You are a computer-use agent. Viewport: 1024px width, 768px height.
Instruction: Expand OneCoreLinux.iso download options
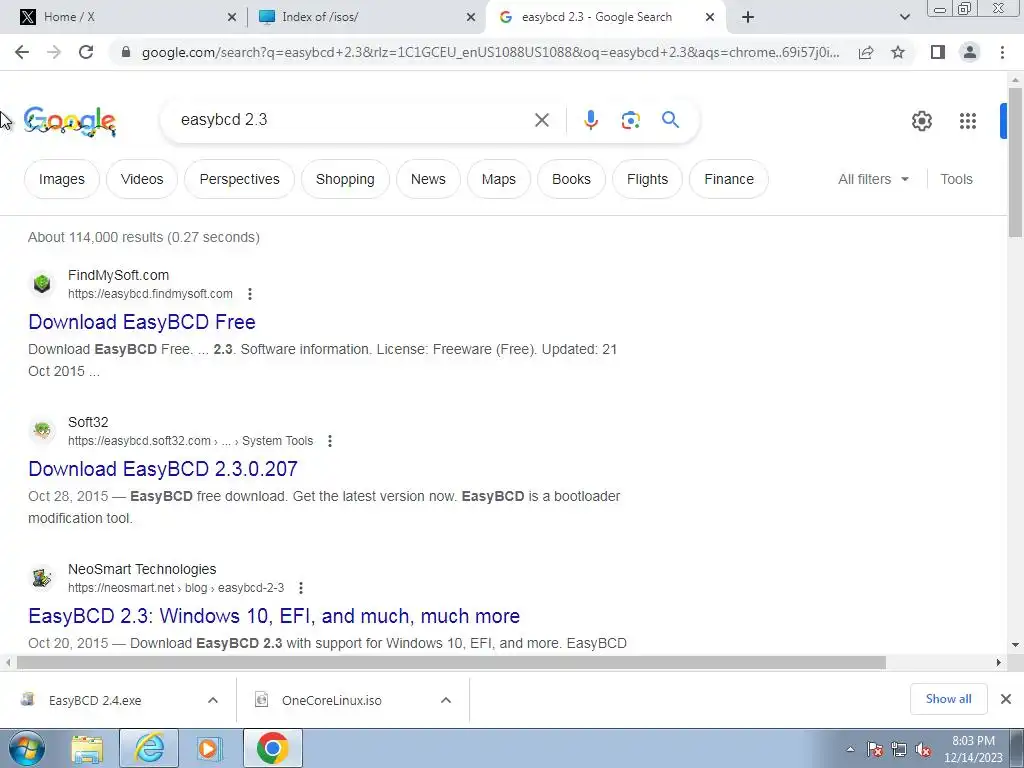(446, 700)
